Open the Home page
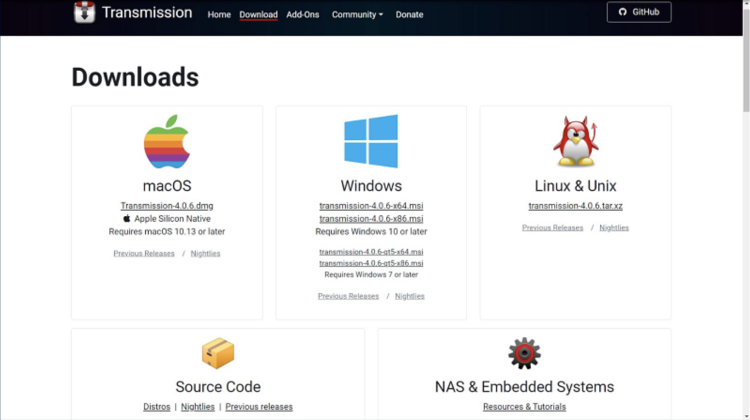The width and height of the screenshot is (750, 420). 219,14
